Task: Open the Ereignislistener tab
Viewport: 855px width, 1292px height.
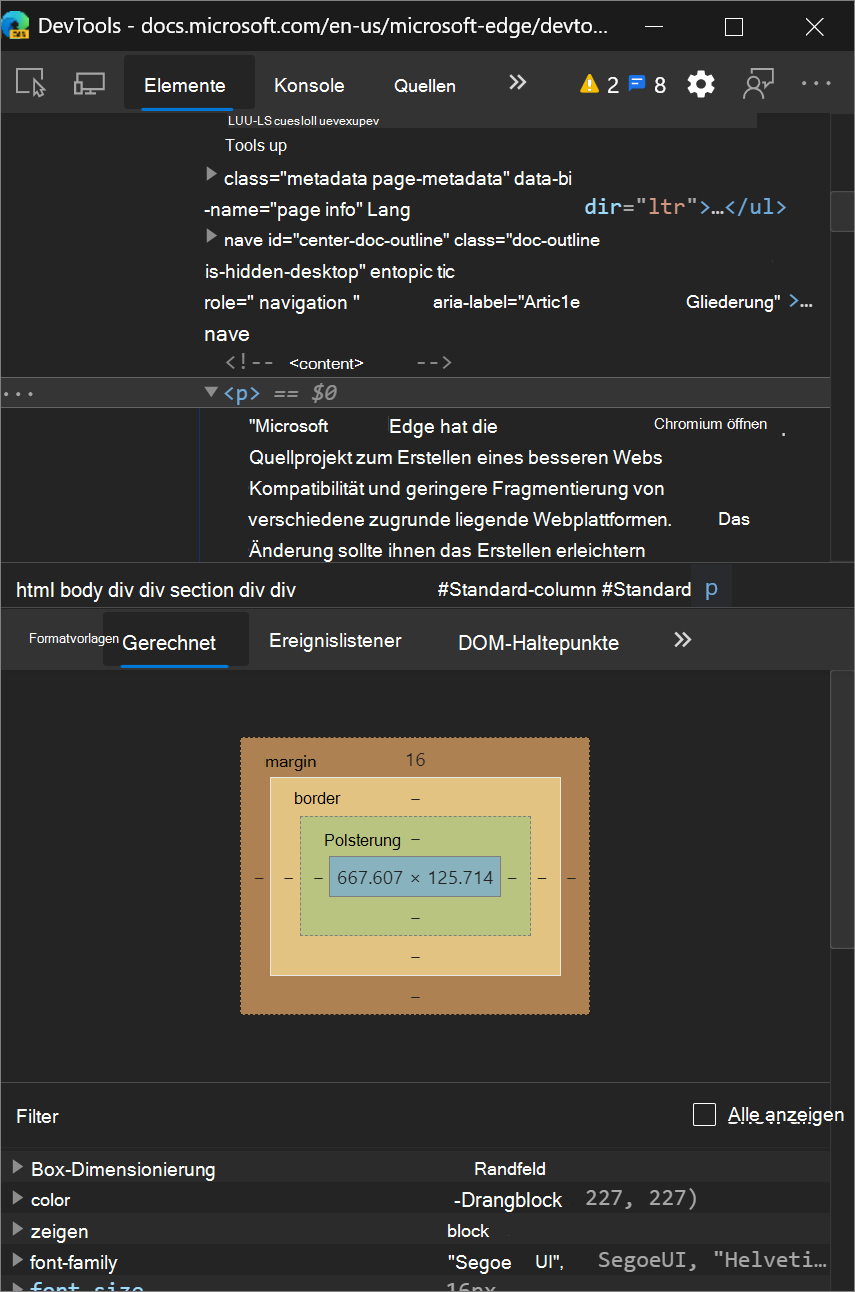Action: (335, 641)
